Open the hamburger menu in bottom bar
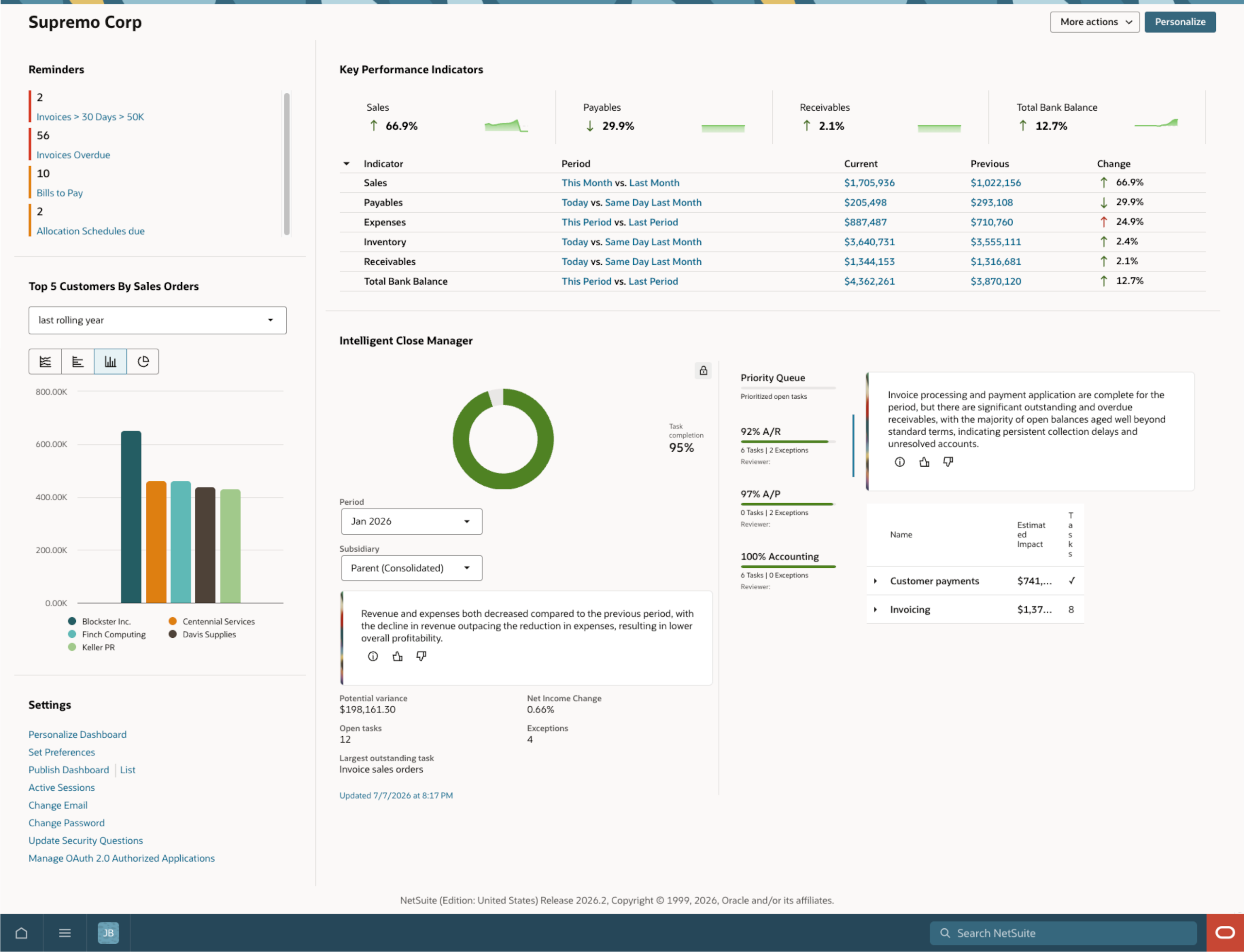 click(65, 933)
